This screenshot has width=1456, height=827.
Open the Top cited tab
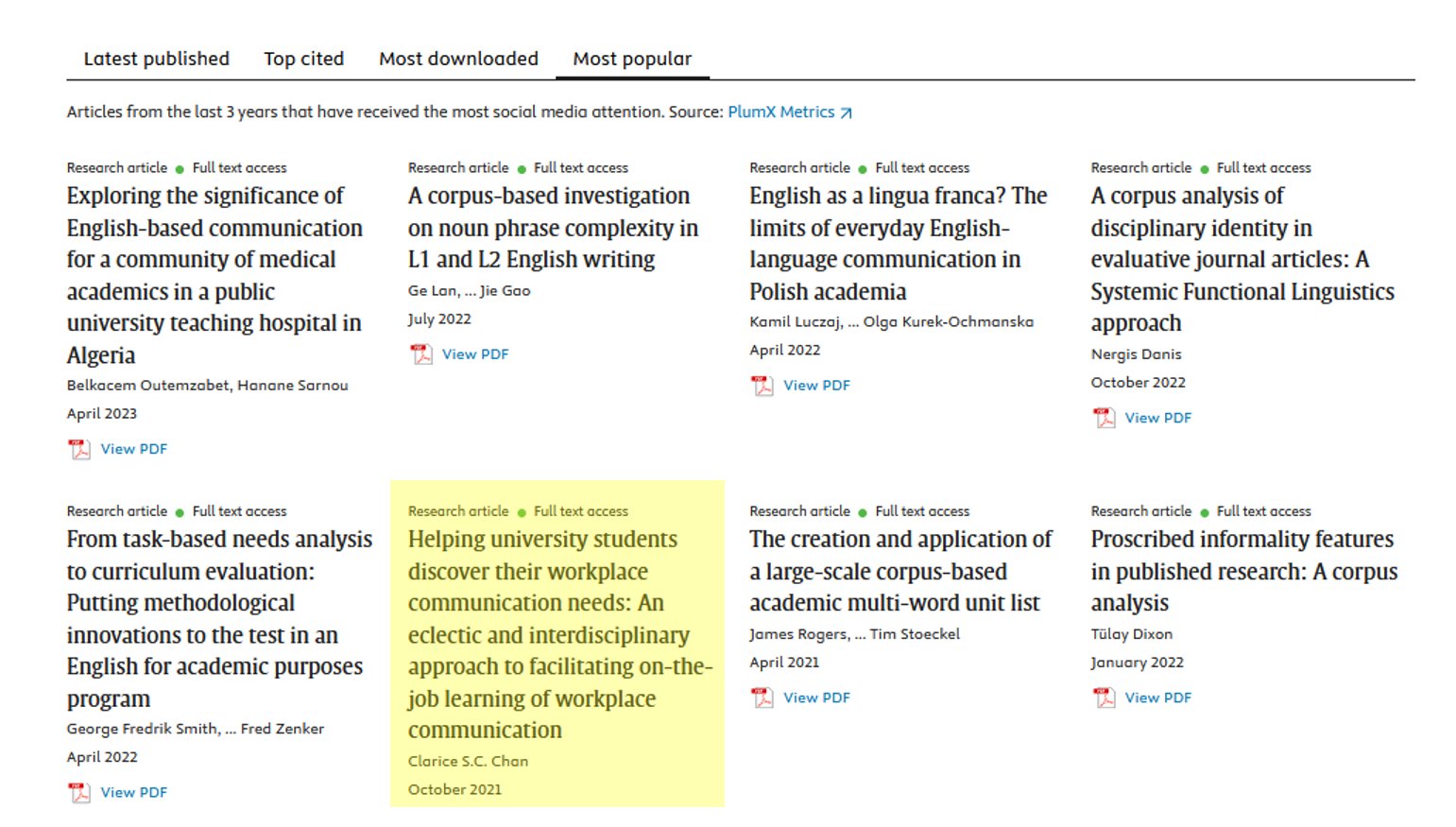point(303,59)
